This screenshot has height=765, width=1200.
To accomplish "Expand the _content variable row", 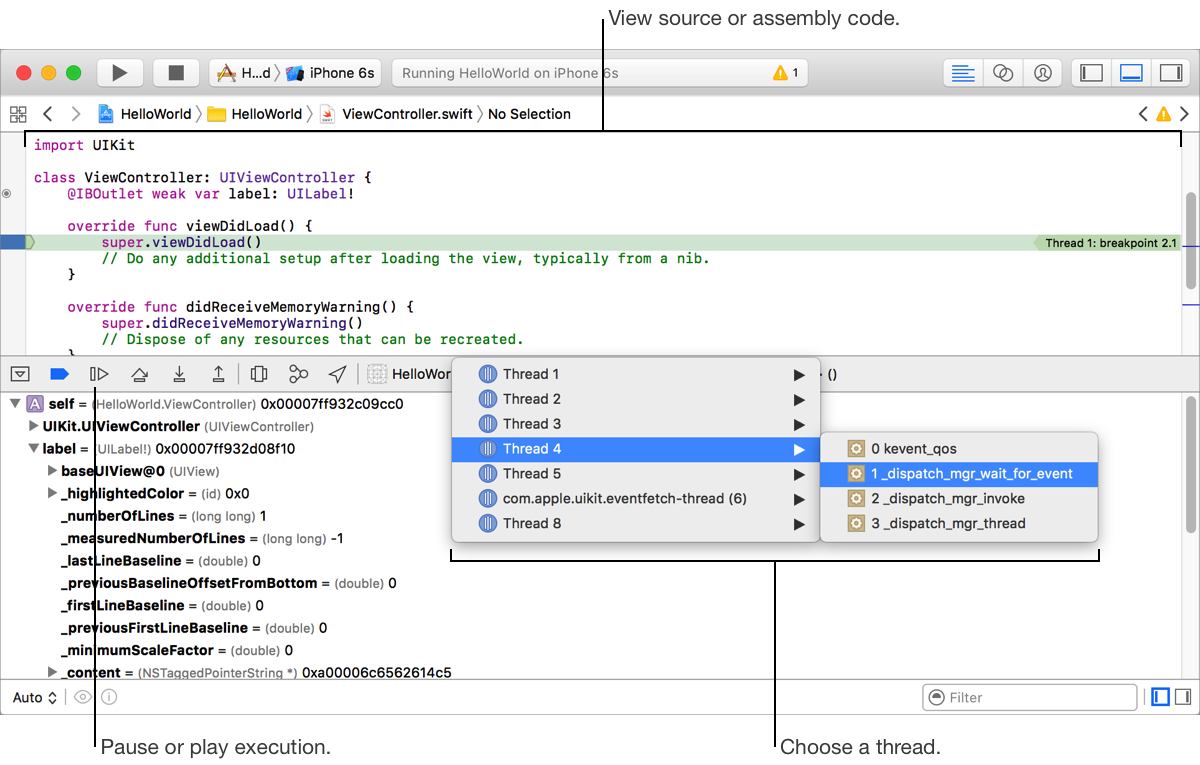I will [53, 673].
